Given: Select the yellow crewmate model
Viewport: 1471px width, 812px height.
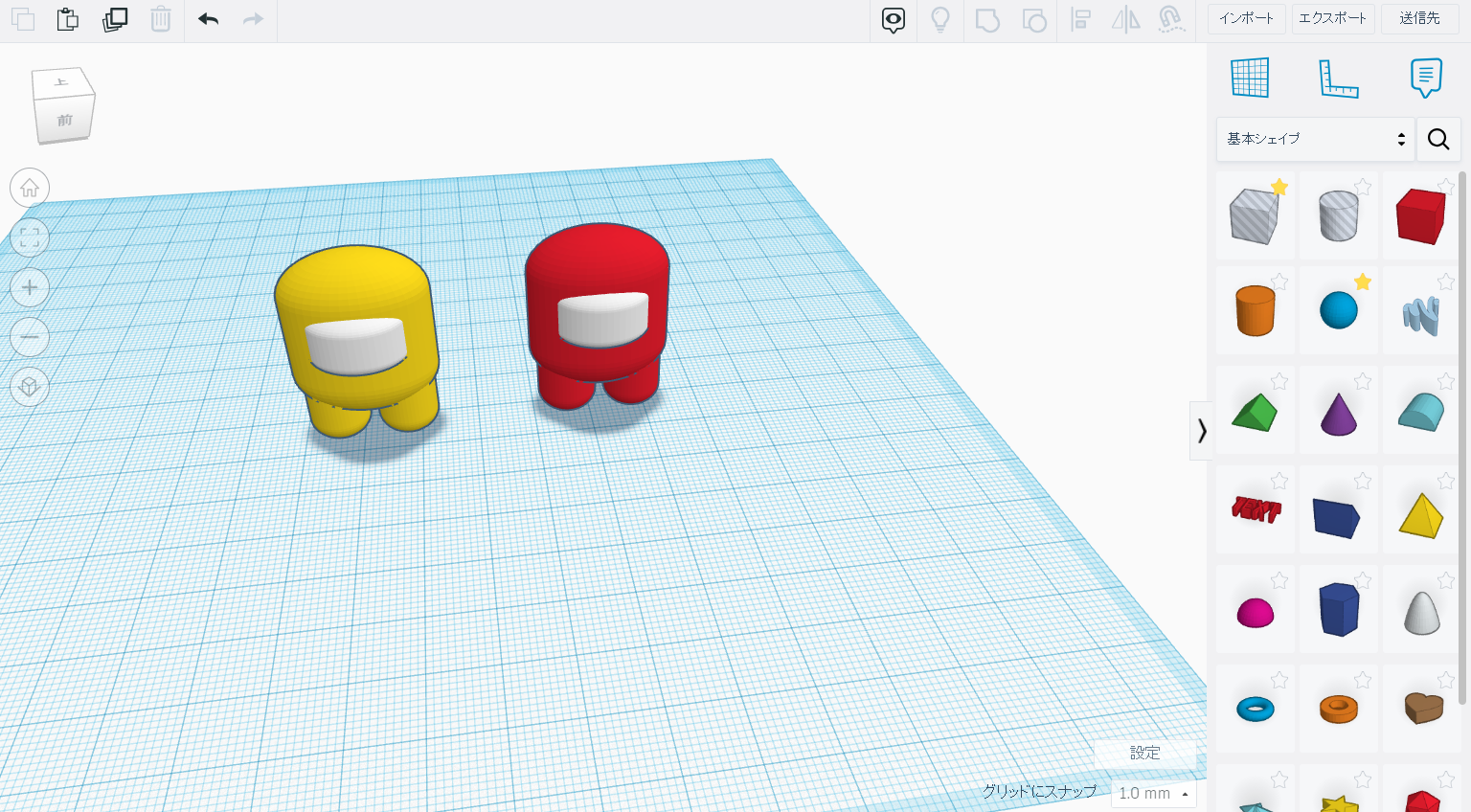Looking at the screenshot, I should [357, 340].
